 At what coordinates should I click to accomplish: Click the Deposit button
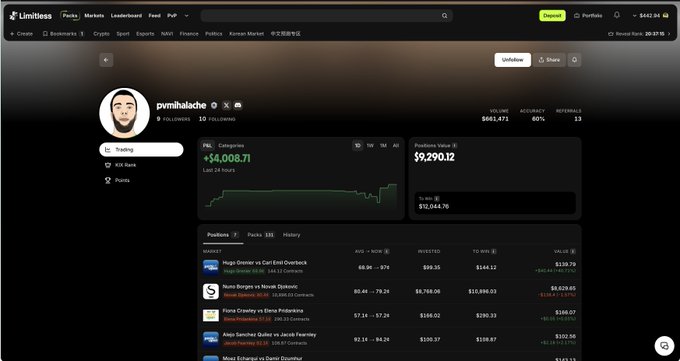[552, 16]
